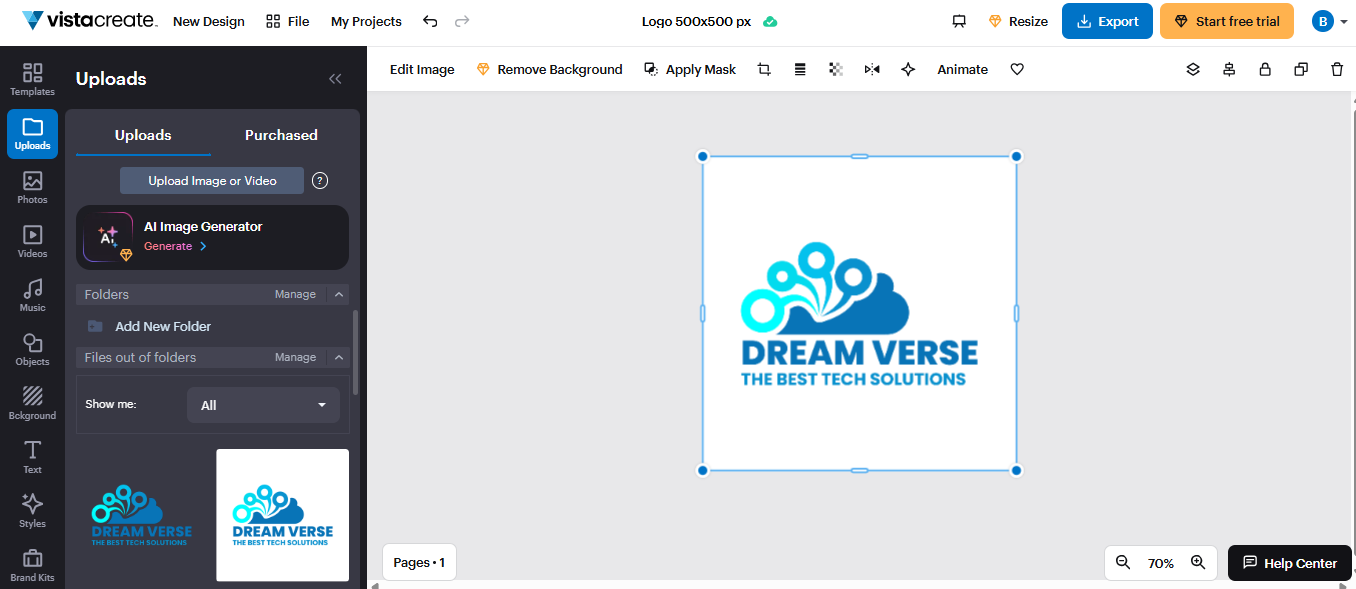The height and width of the screenshot is (589, 1356).
Task: Duplicate the selected element
Action: click(x=1301, y=69)
